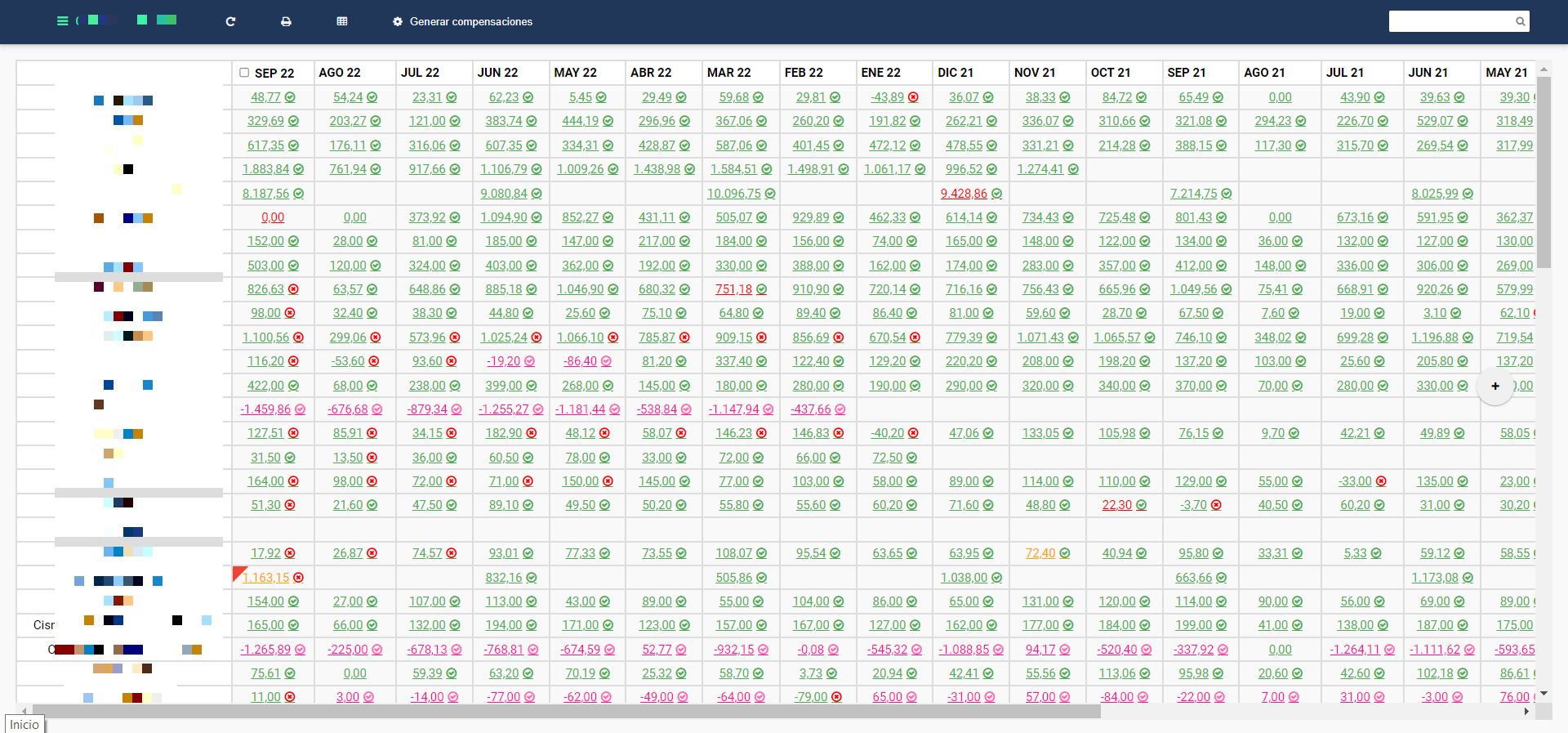This screenshot has height=733, width=1568.
Task: Click the floating plus button
Action: coord(1494,387)
